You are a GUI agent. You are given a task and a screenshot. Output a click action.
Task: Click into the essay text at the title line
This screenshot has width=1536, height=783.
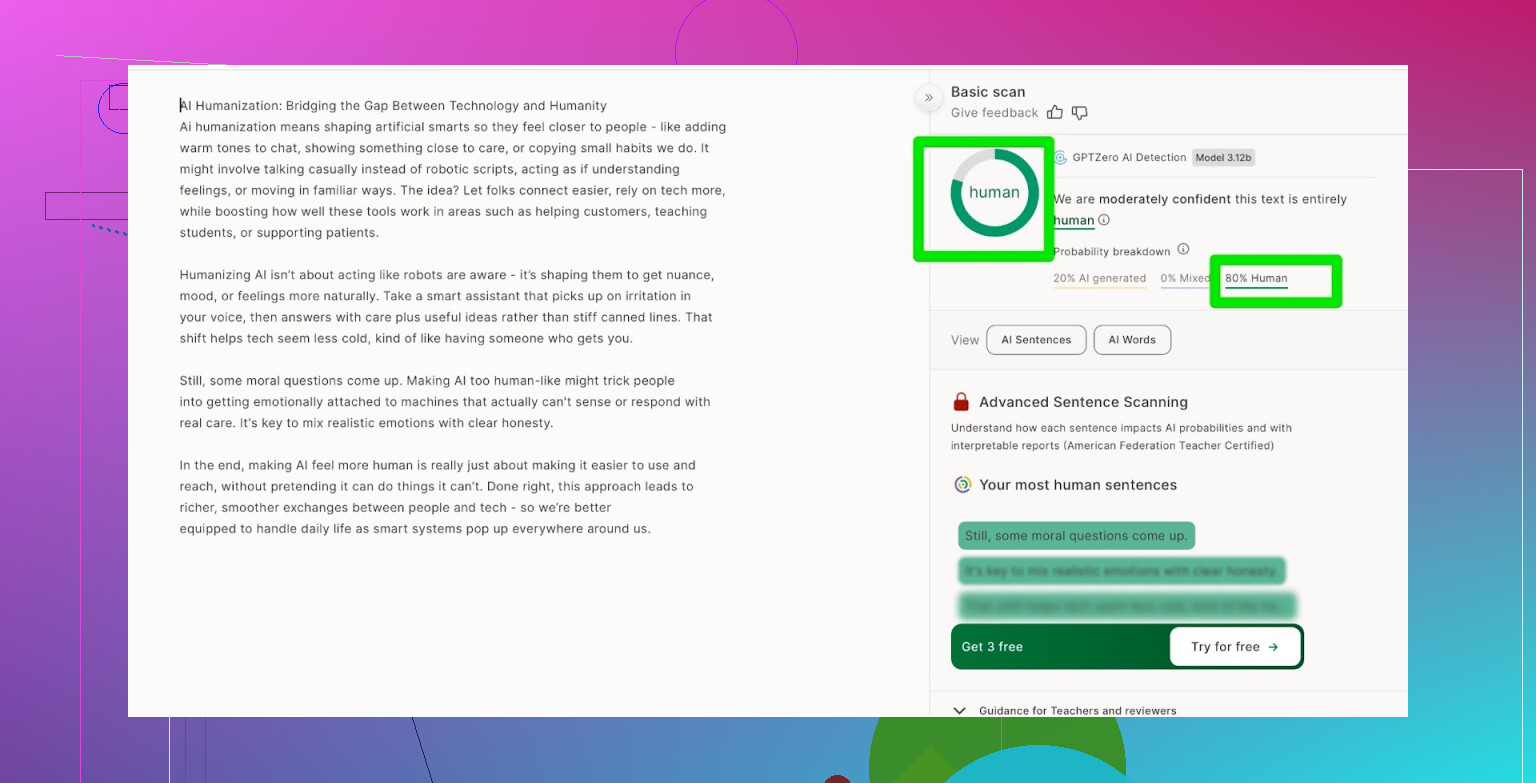[393, 106]
